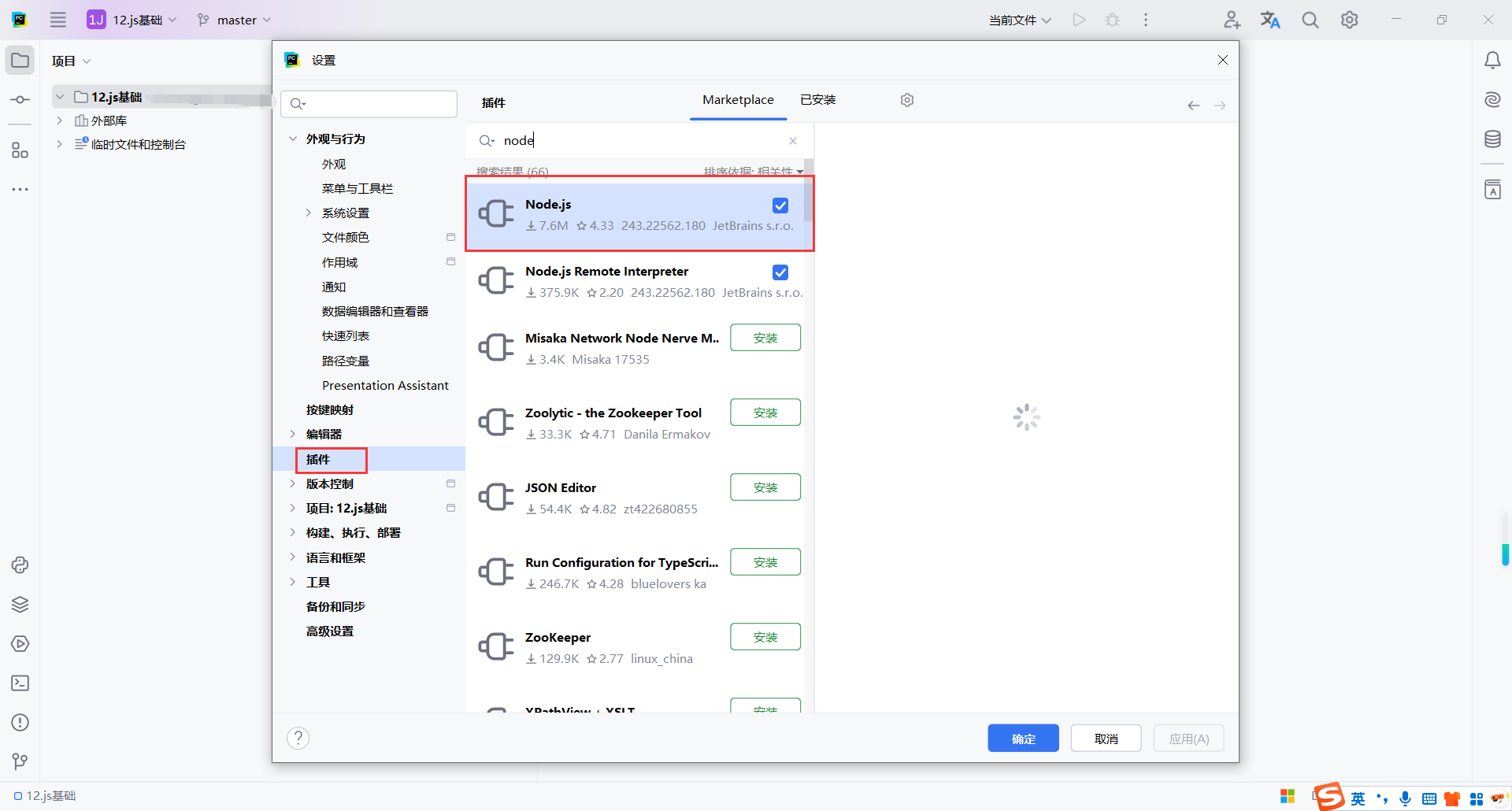The width and height of the screenshot is (1512, 811).
Task: Open the Database tool window
Action: (x=1492, y=139)
